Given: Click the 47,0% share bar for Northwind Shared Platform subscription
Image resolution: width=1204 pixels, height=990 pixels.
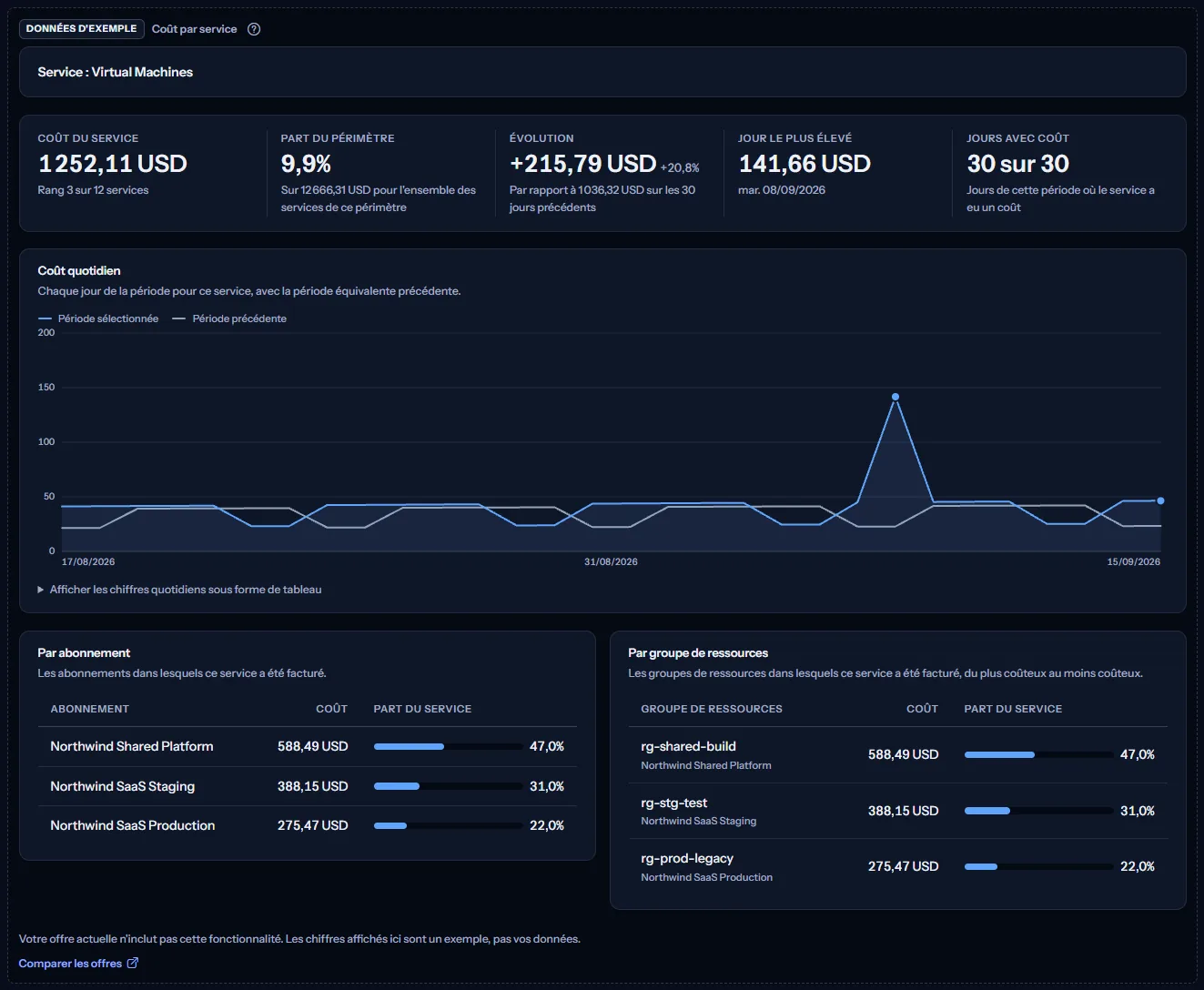Looking at the screenshot, I should [x=448, y=746].
